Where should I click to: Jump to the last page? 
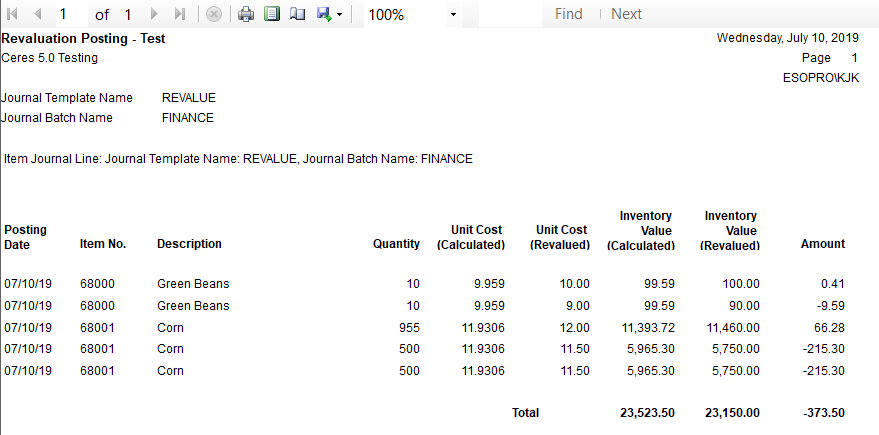[180, 14]
